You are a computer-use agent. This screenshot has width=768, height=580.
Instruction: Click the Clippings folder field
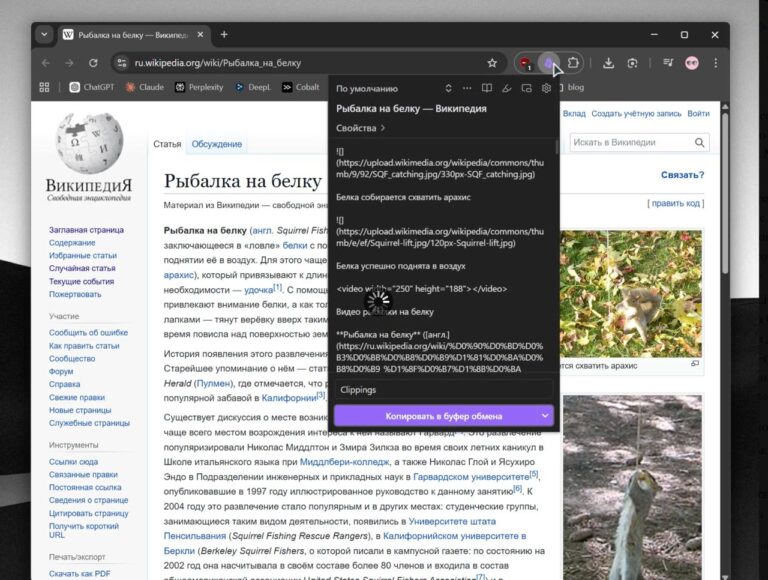click(443, 390)
